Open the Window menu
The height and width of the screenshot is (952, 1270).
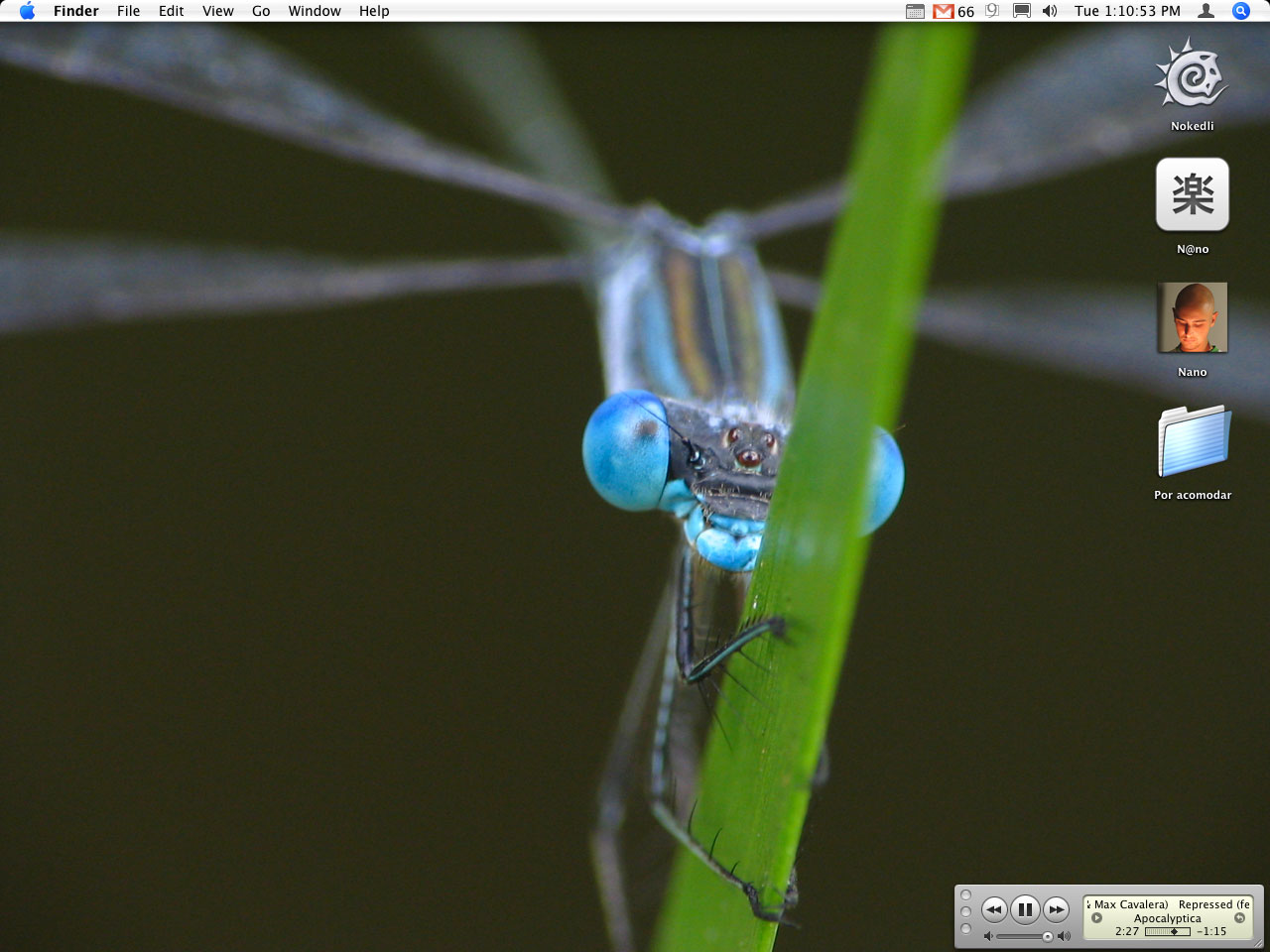[315, 11]
